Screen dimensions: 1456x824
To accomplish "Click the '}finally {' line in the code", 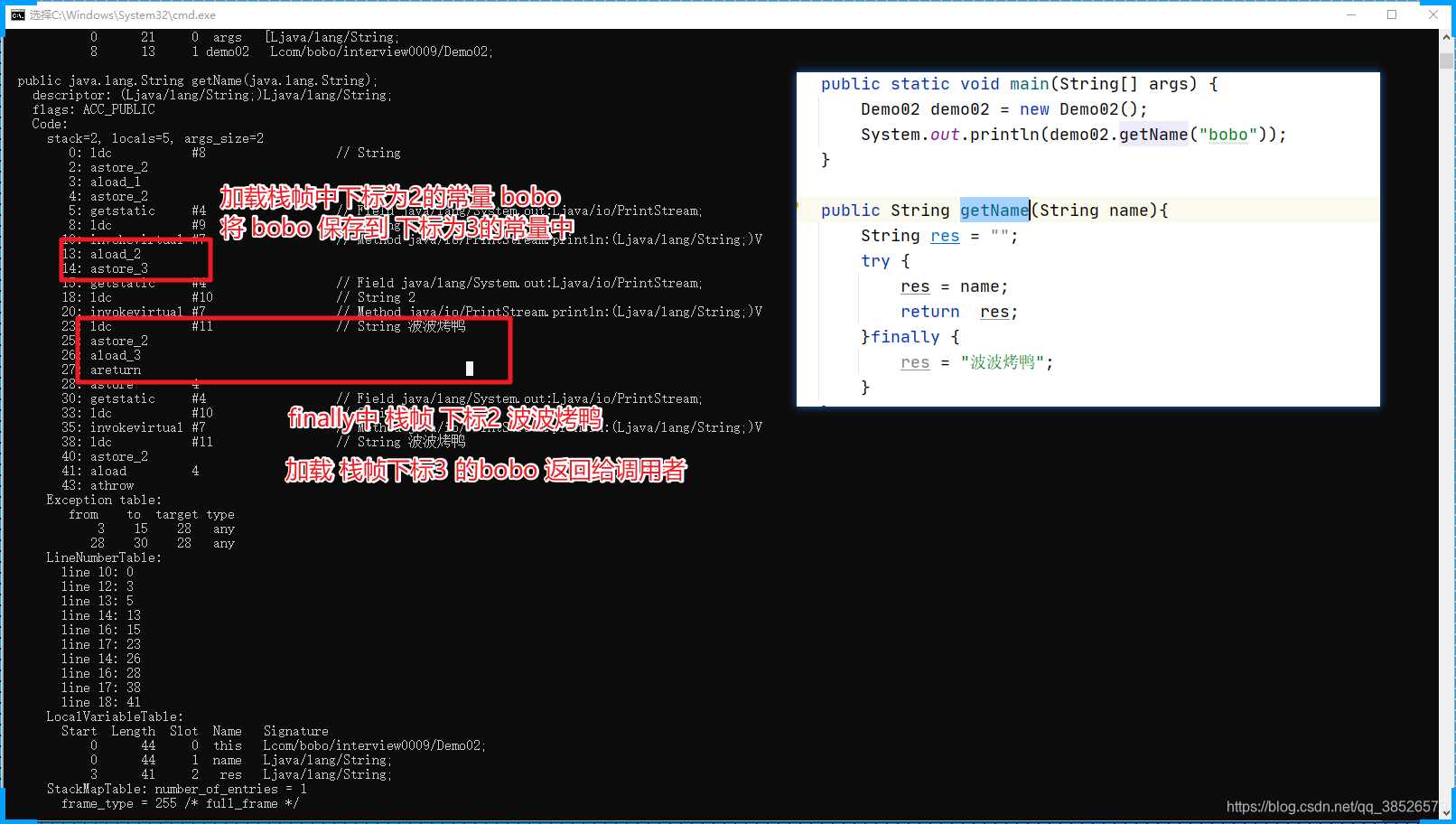I will (x=910, y=337).
